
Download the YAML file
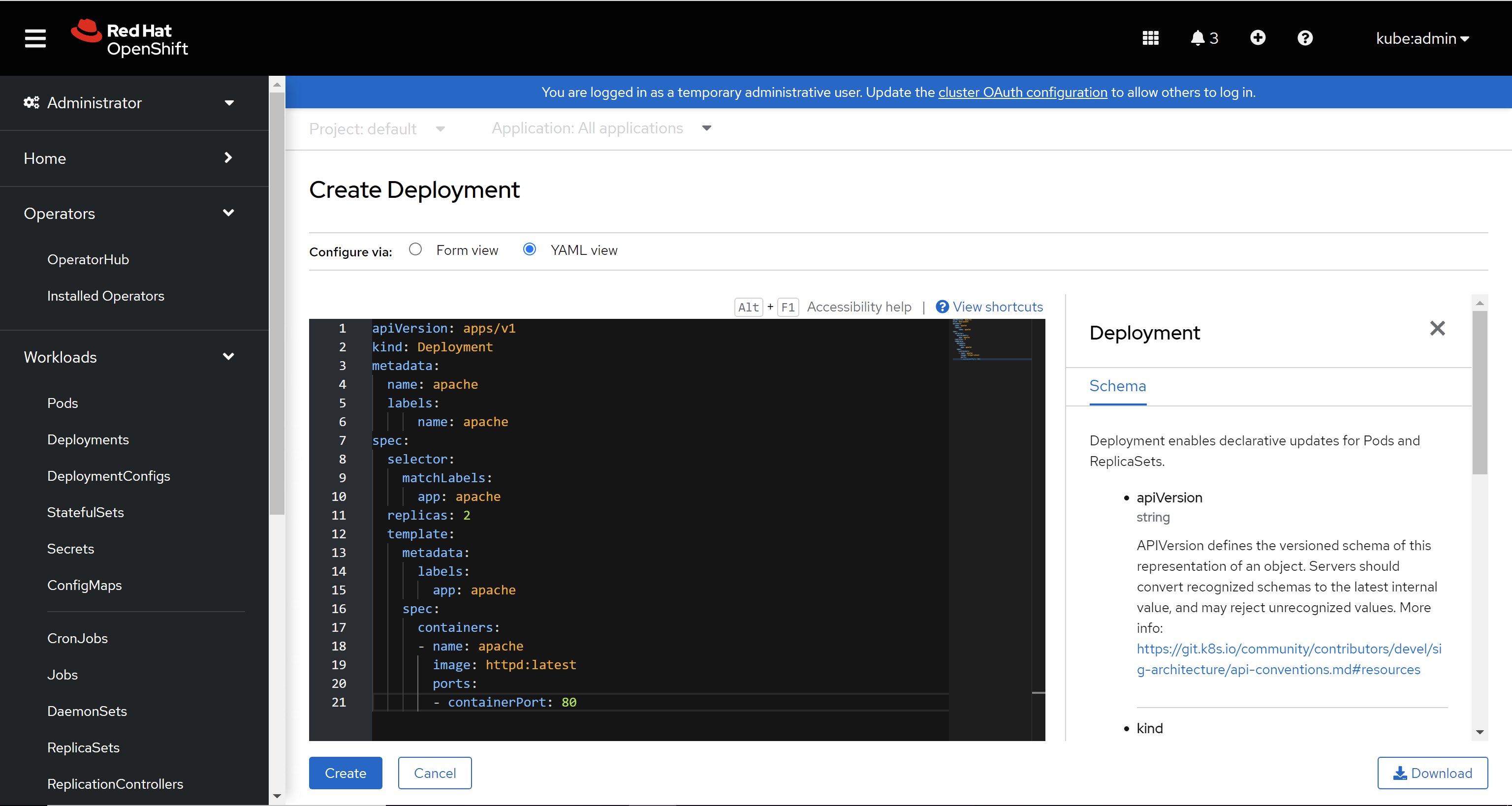tap(1432, 773)
